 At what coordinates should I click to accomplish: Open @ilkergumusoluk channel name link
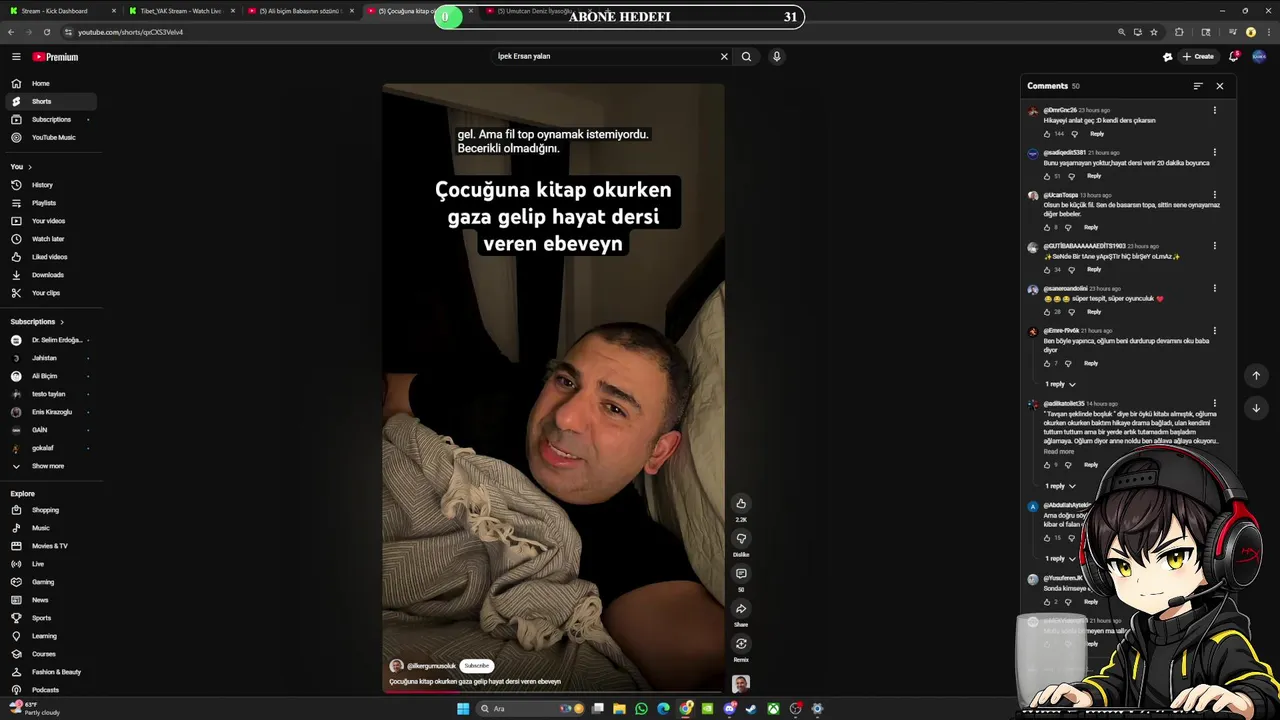point(431,666)
